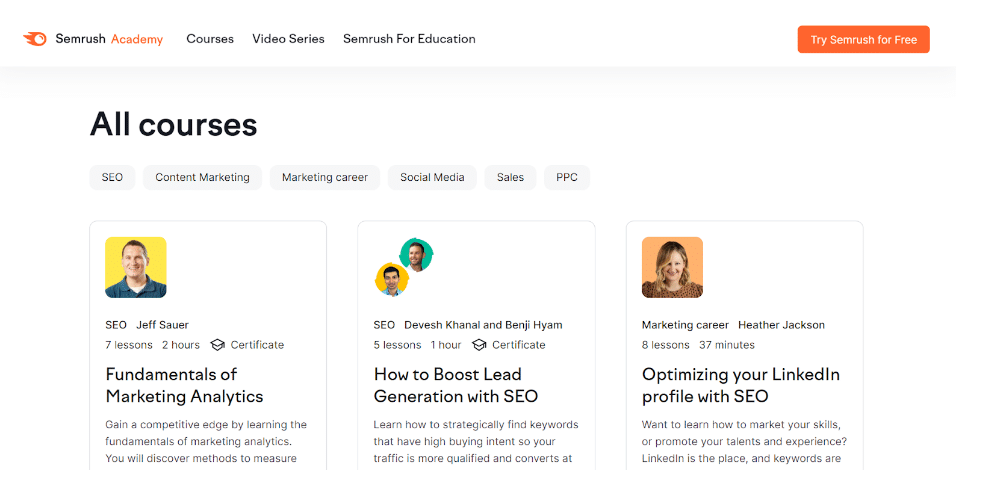
Task: Filter courses by Social Media tag
Action: 432,177
